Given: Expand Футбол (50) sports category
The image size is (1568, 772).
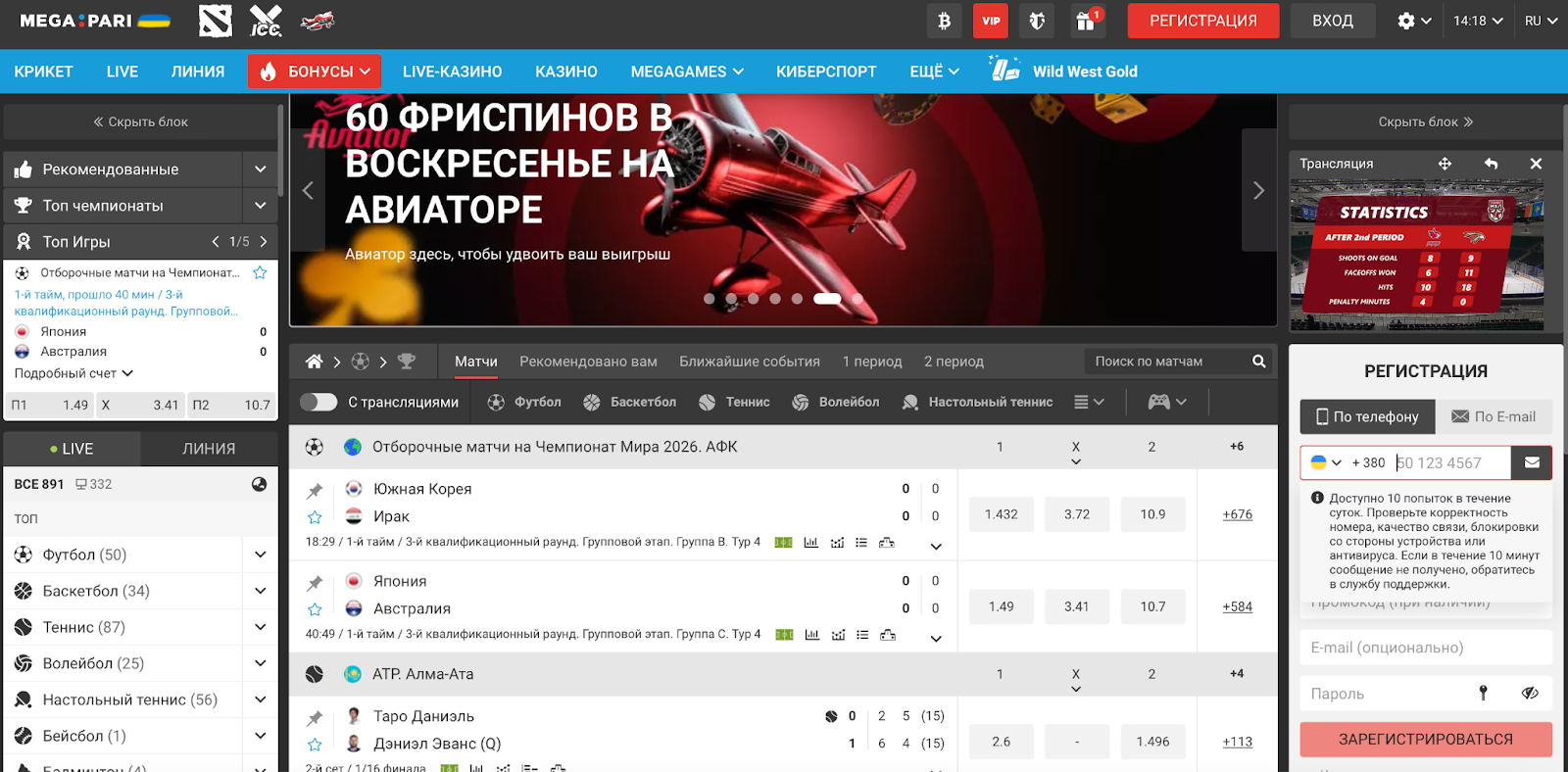Looking at the screenshot, I should [x=260, y=555].
